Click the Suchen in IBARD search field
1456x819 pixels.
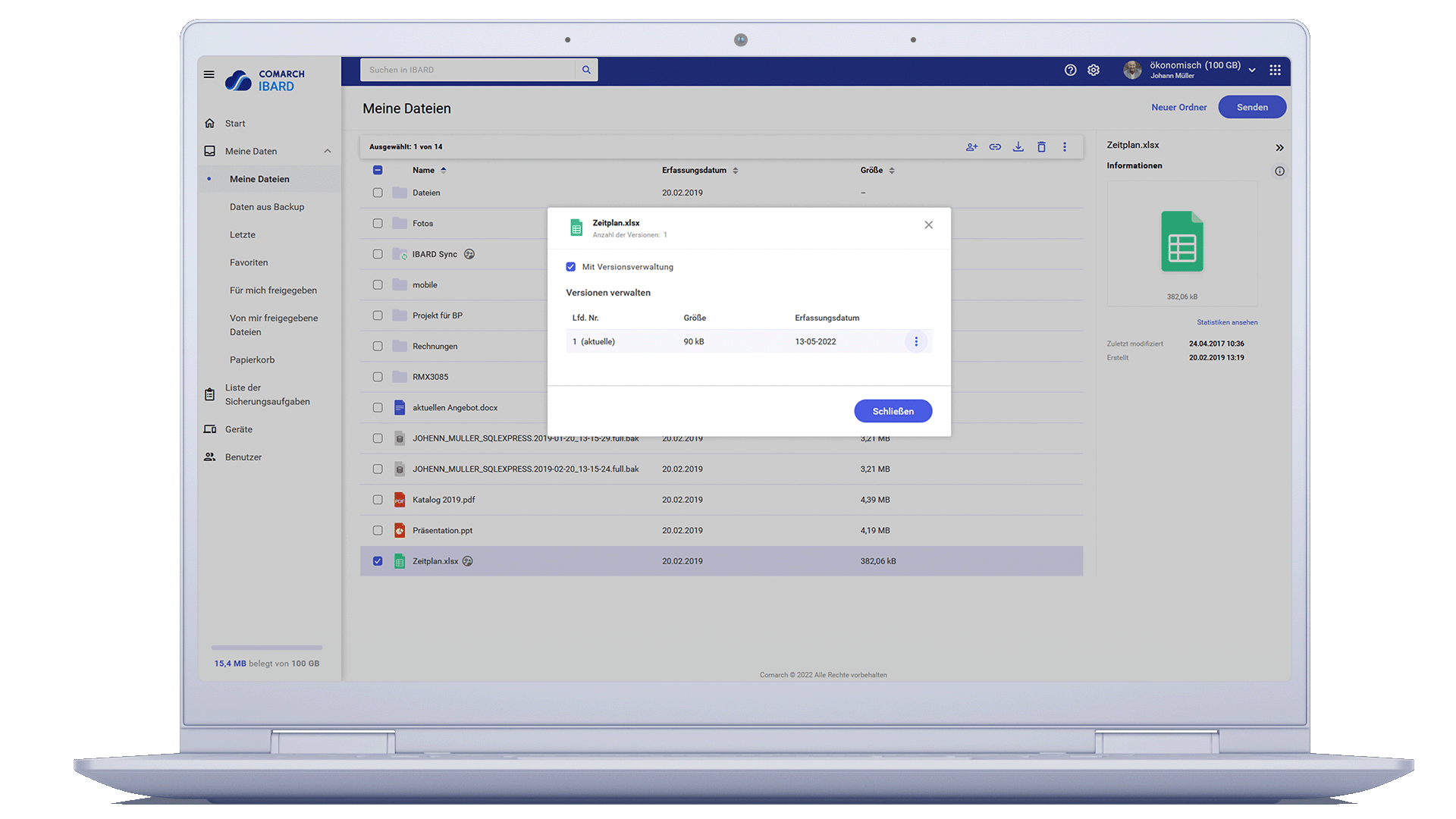468,70
